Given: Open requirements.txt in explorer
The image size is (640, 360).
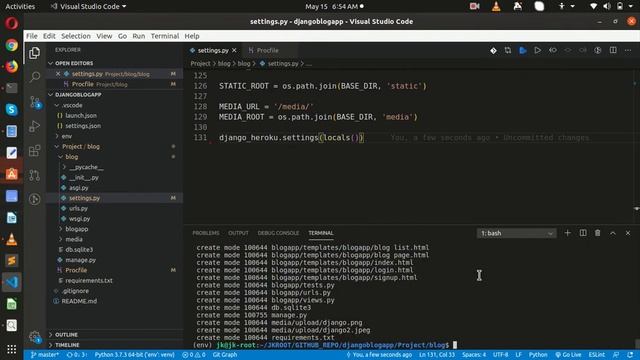Looking at the screenshot, I should pyautogui.click(x=89, y=280).
